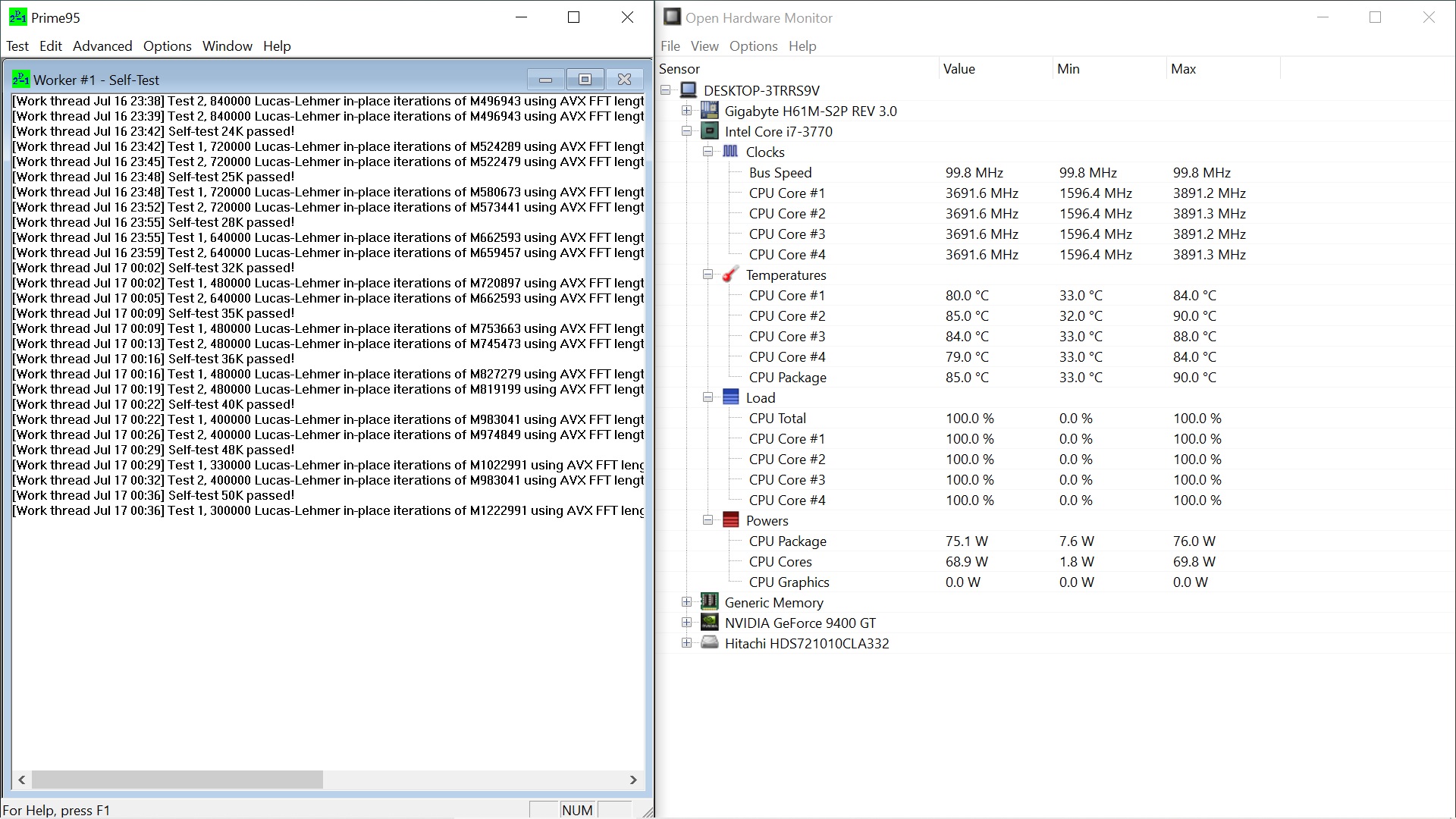
Task: Expand the NVIDIA GeForce 9400 GT node
Action: (x=686, y=622)
